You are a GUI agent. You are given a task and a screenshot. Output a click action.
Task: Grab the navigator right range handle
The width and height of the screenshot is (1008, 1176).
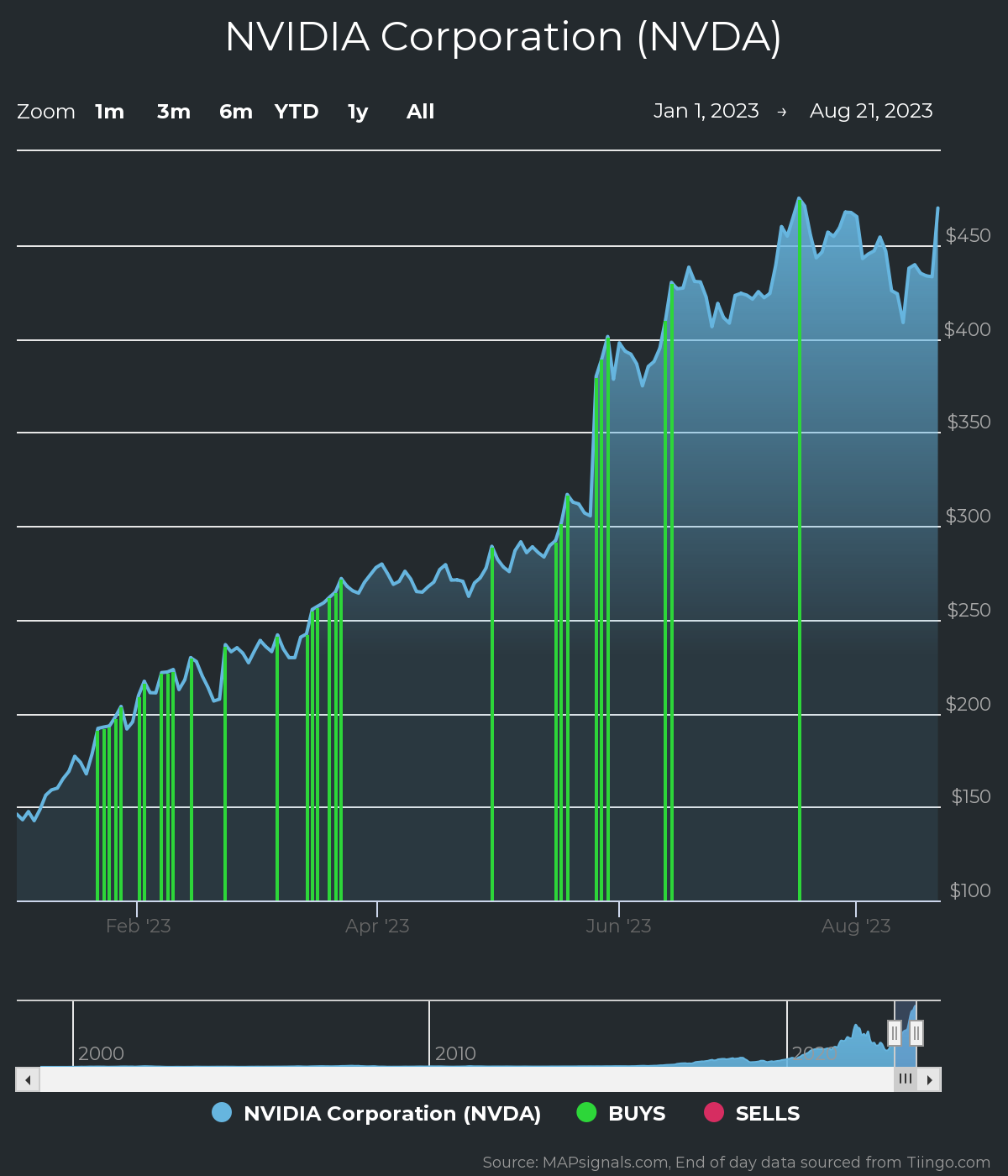[916, 1032]
